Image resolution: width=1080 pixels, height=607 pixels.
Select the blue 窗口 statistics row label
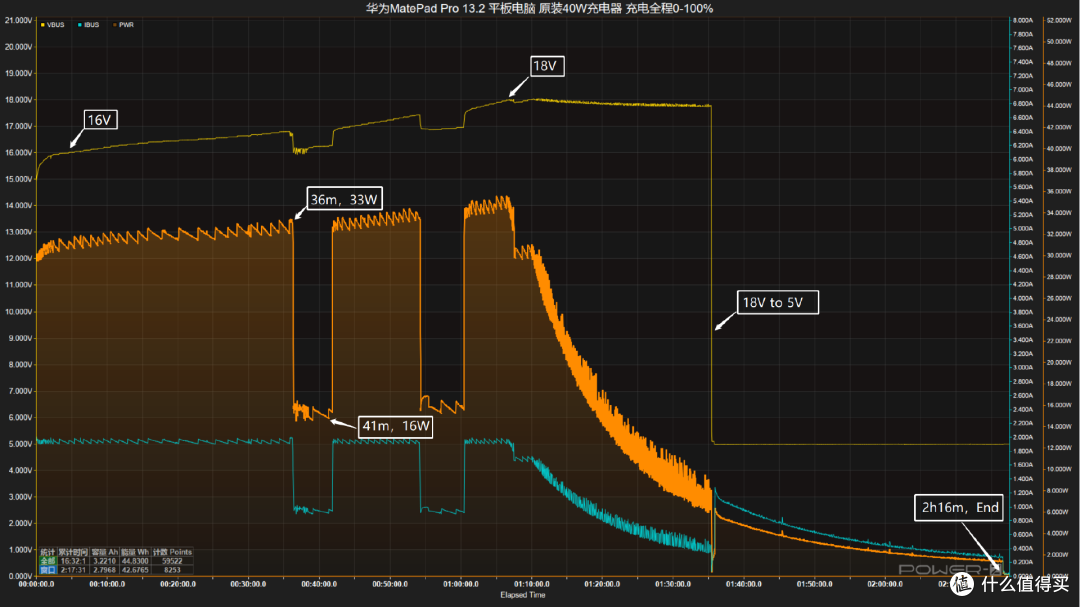click(48, 570)
